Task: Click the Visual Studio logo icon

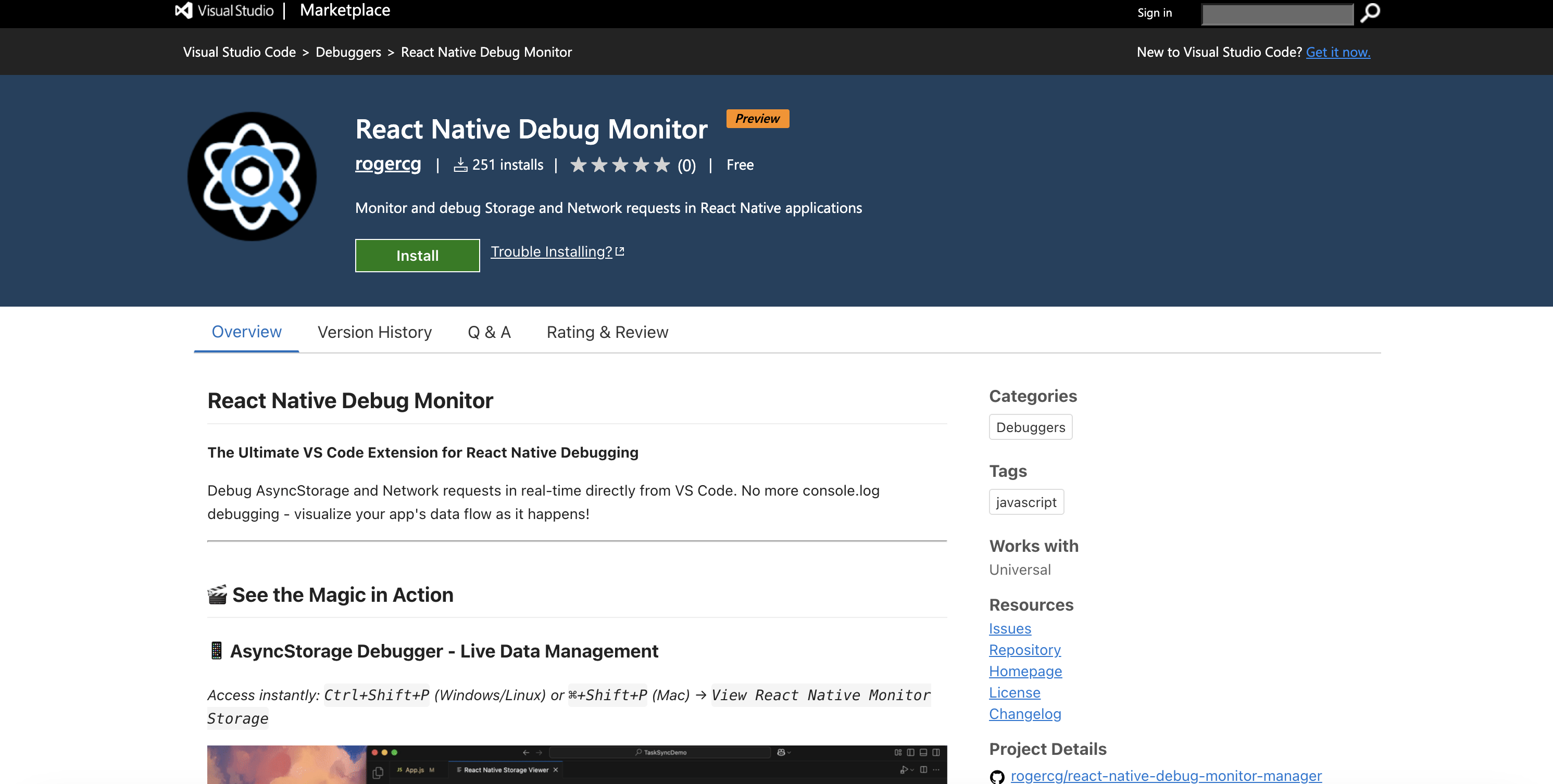Action: (183, 10)
